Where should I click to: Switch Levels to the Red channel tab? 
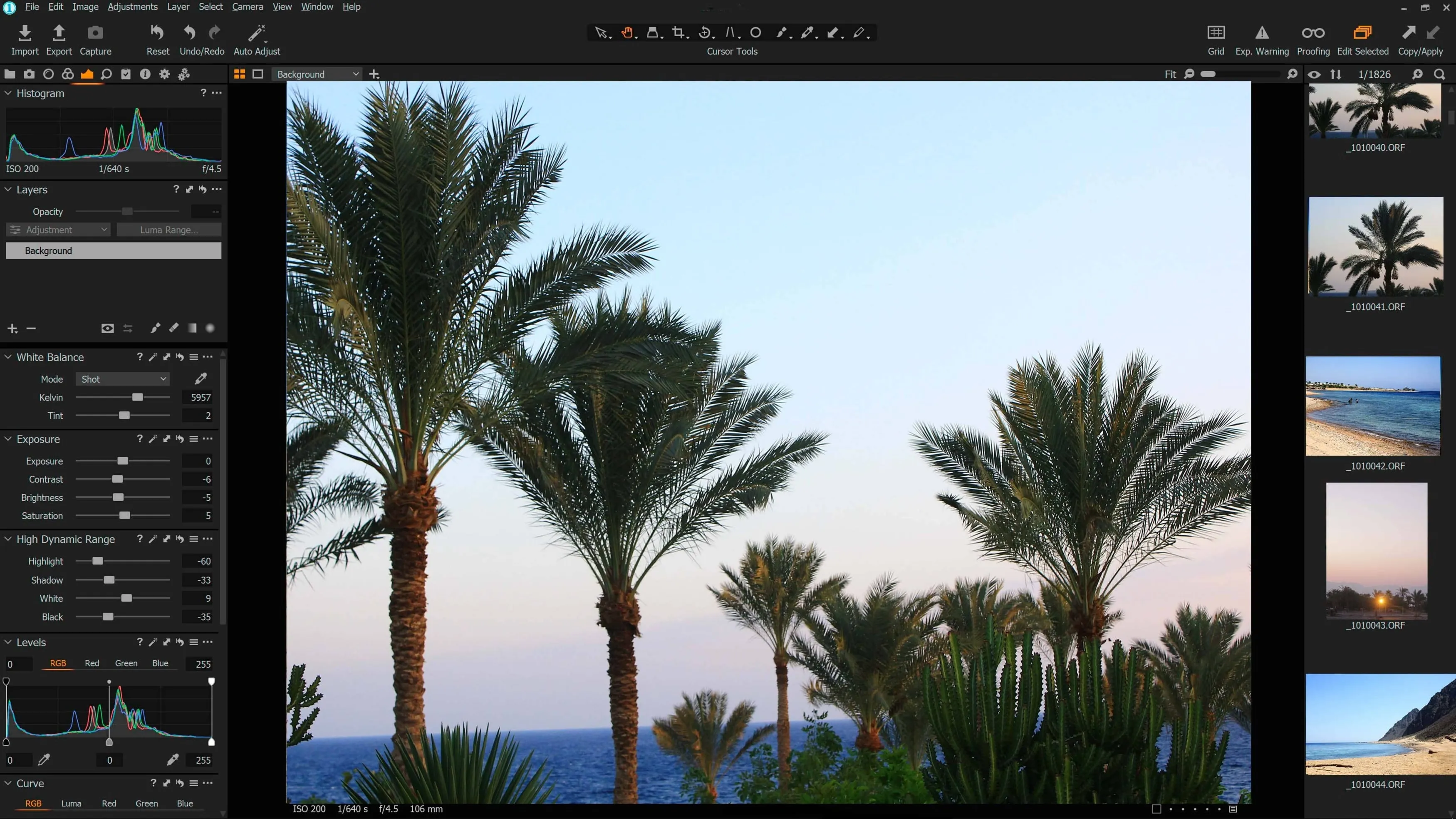pos(92,663)
